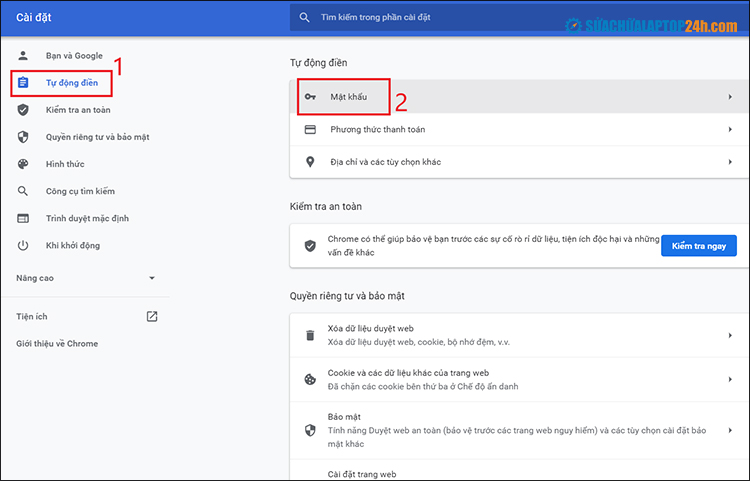Click Địa chỉ và các tùy chọn khác label
This screenshot has width=750, height=481.
[386, 162]
